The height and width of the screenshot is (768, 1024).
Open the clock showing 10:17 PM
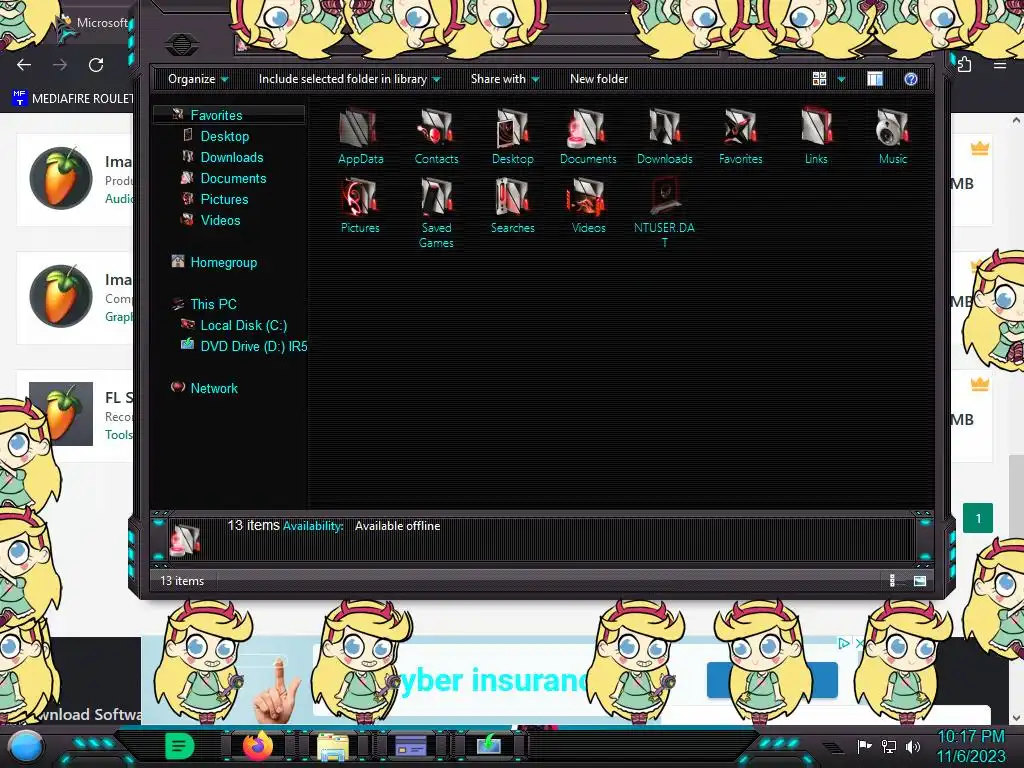click(970, 737)
